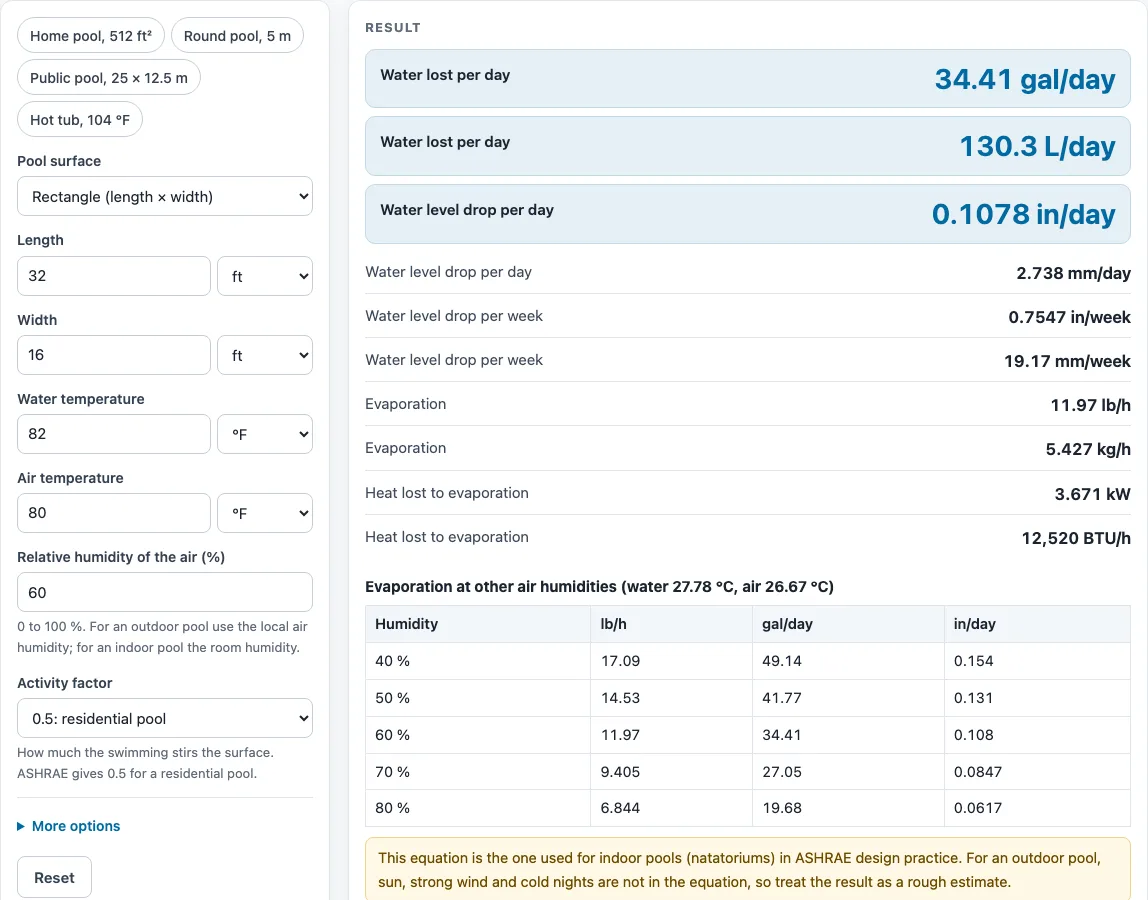1148x900 pixels.
Task: Click the Evaporation at other air humidities heading
Action: (600, 587)
